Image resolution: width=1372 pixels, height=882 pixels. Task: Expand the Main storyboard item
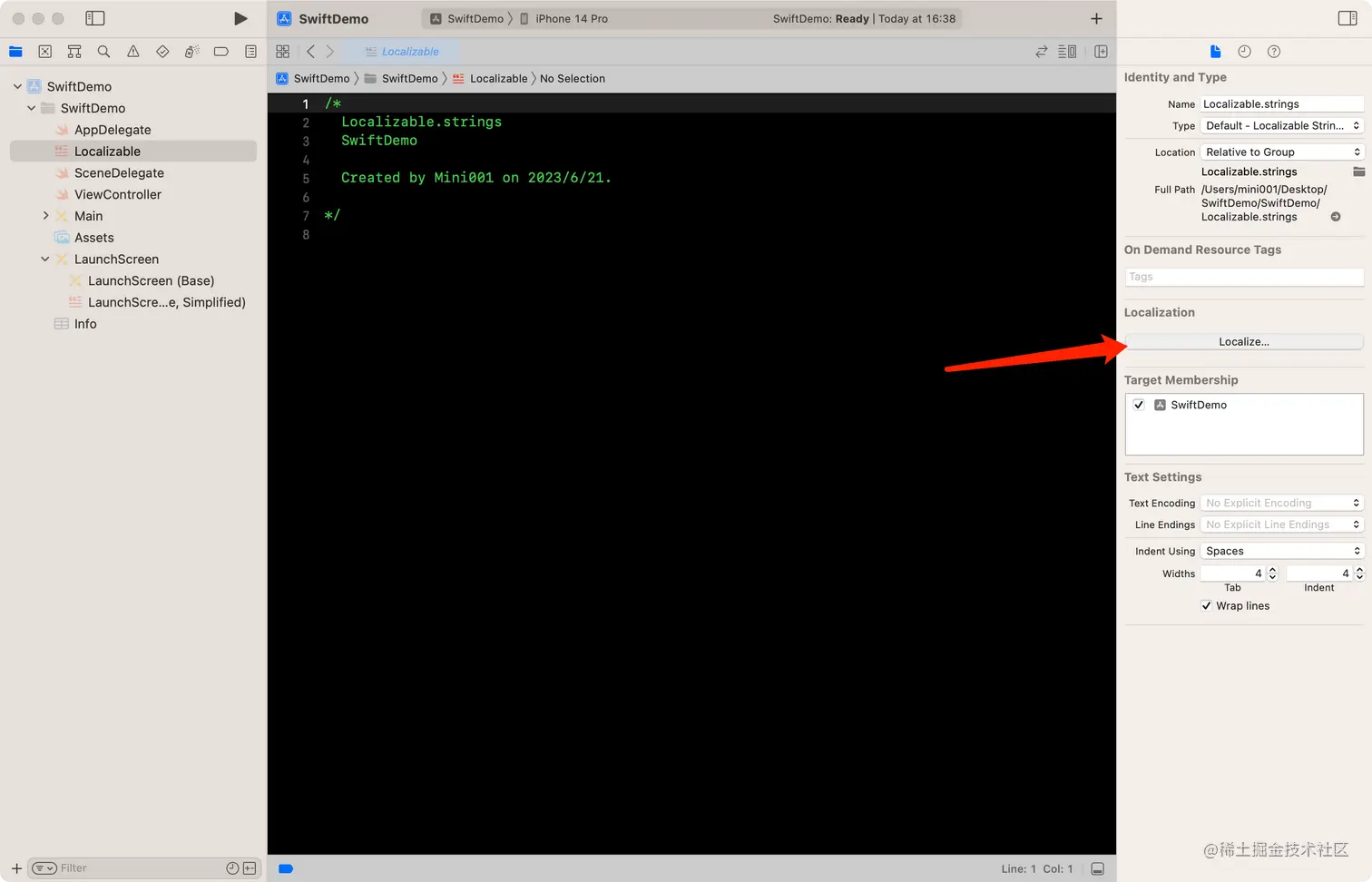(x=45, y=216)
